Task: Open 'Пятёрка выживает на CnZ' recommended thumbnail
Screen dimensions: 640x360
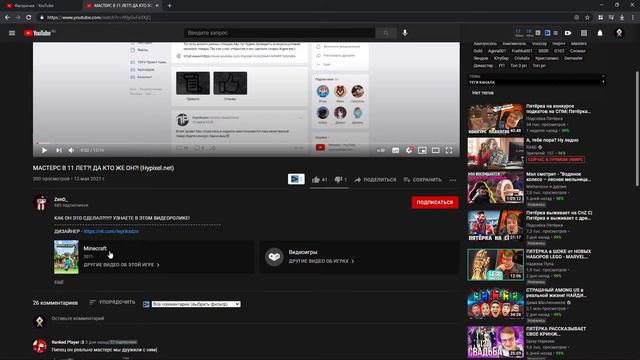Action: pyautogui.click(x=496, y=225)
